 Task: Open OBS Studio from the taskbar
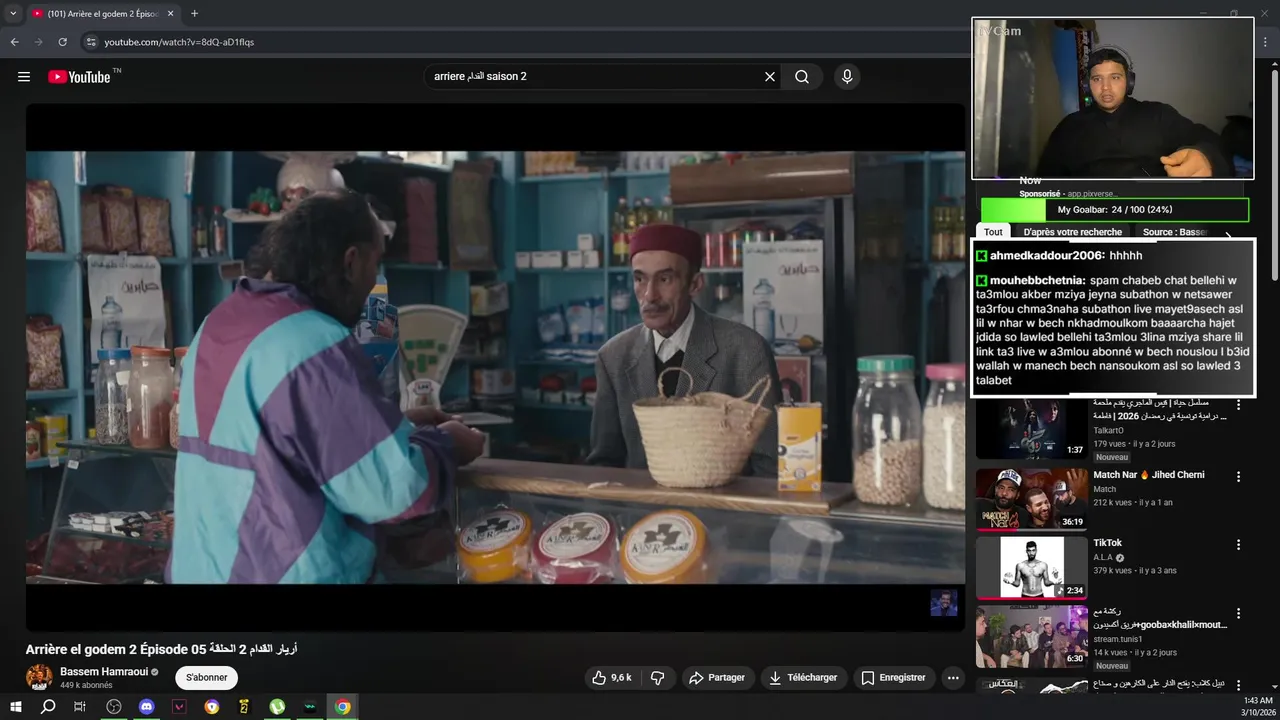point(114,706)
